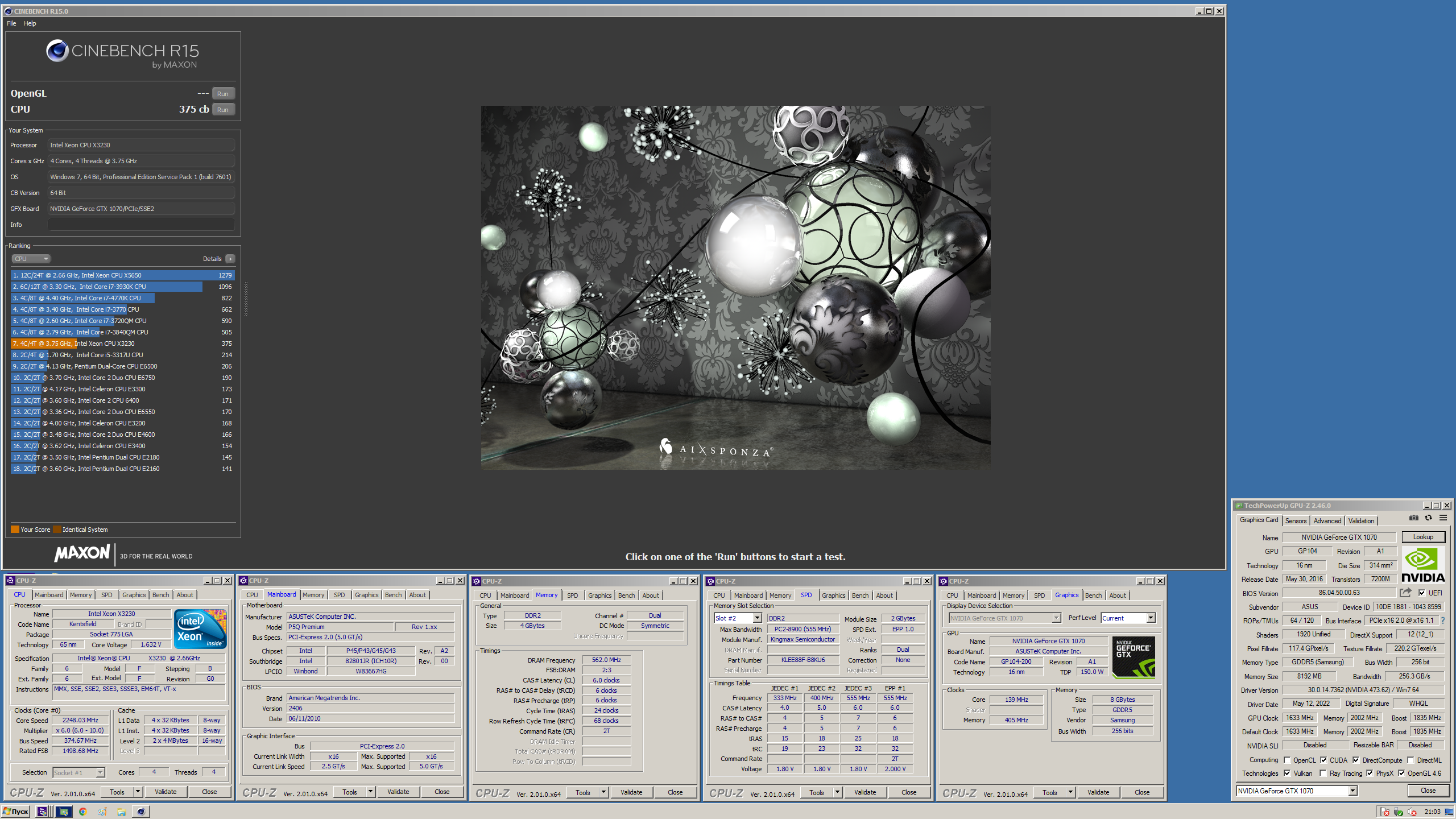This screenshot has height=819, width=1456.
Task: Click the Identical System legend swatch
Action: coord(57,530)
